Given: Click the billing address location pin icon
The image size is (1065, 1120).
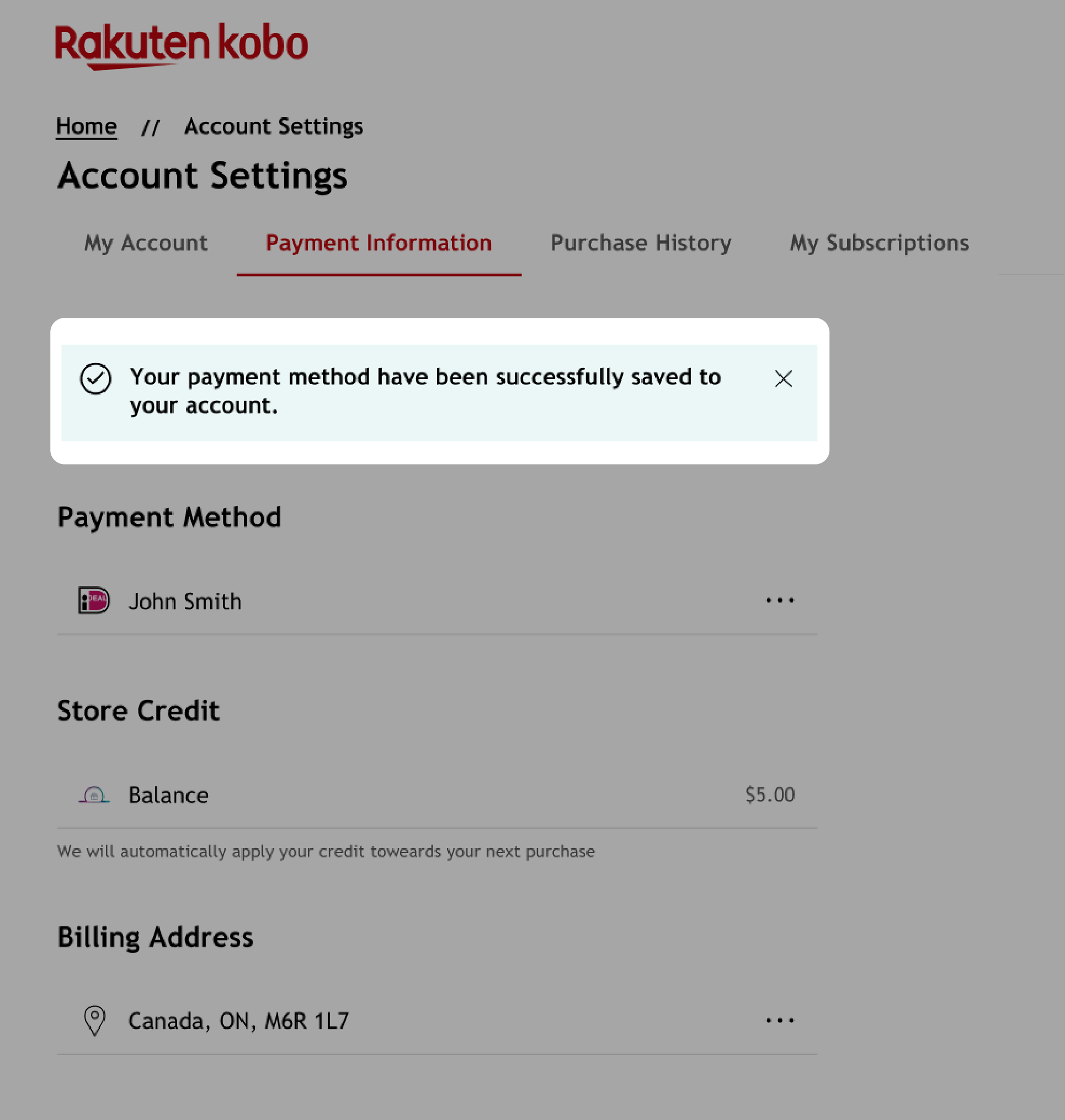Looking at the screenshot, I should pyautogui.click(x=95, y=1019).
